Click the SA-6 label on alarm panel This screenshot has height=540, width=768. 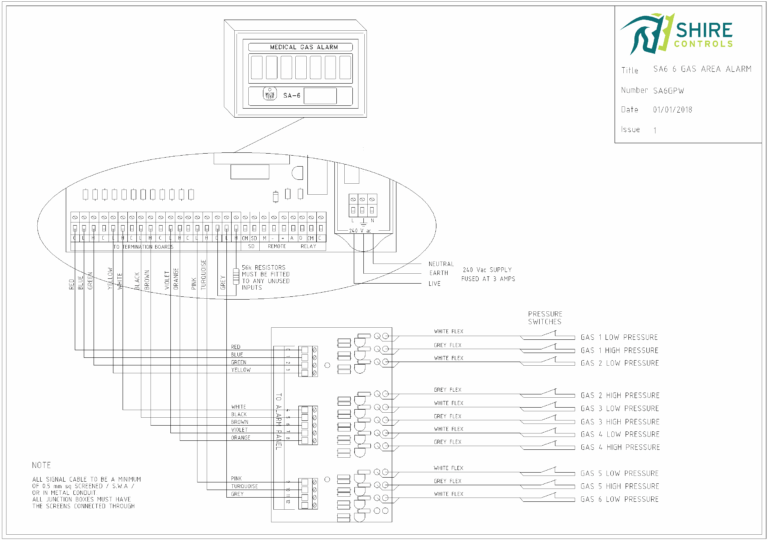tap(291, 96)
